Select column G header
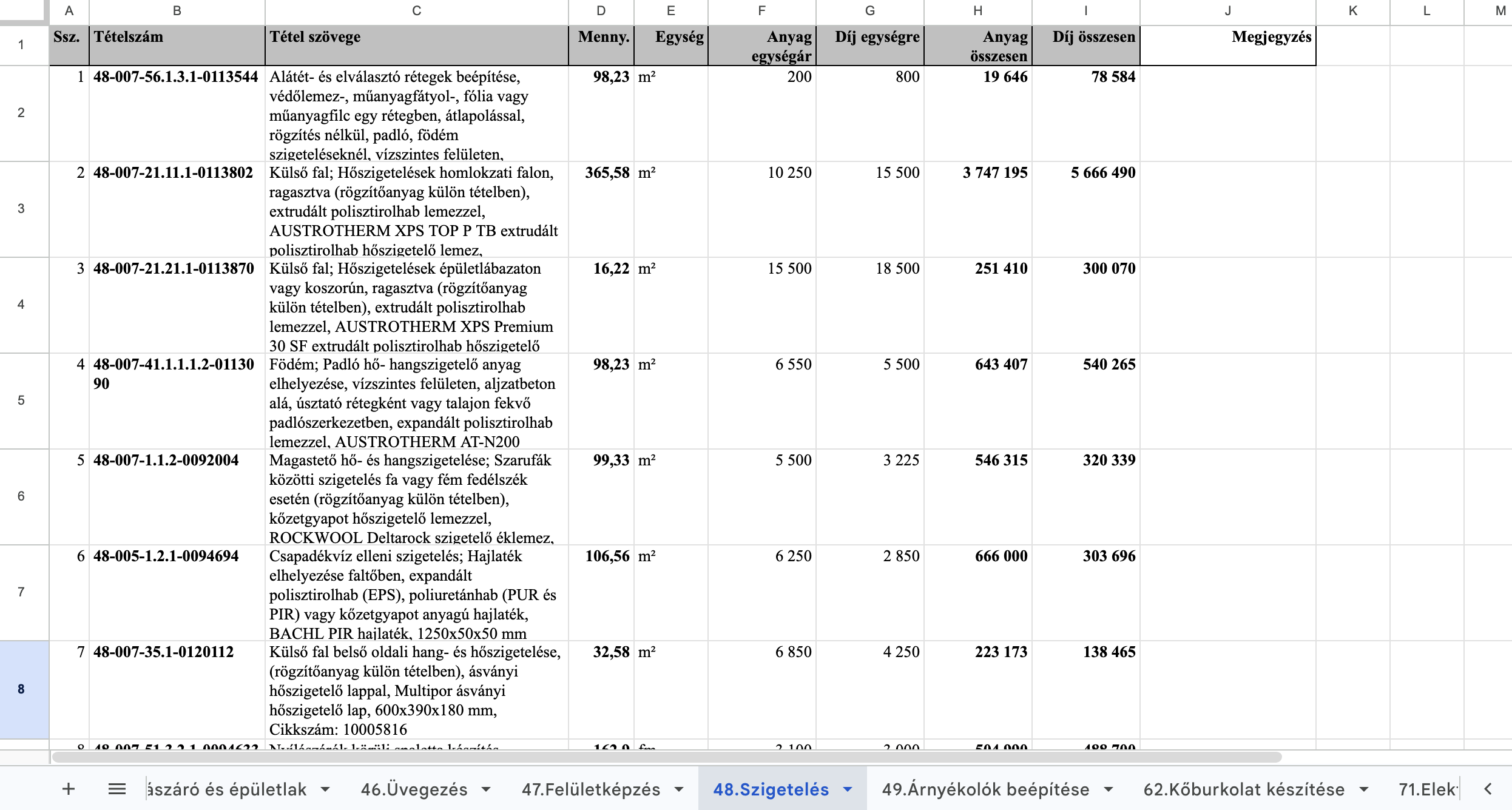The height and width of the screenshot is (810, 1512). coord(870,10)
